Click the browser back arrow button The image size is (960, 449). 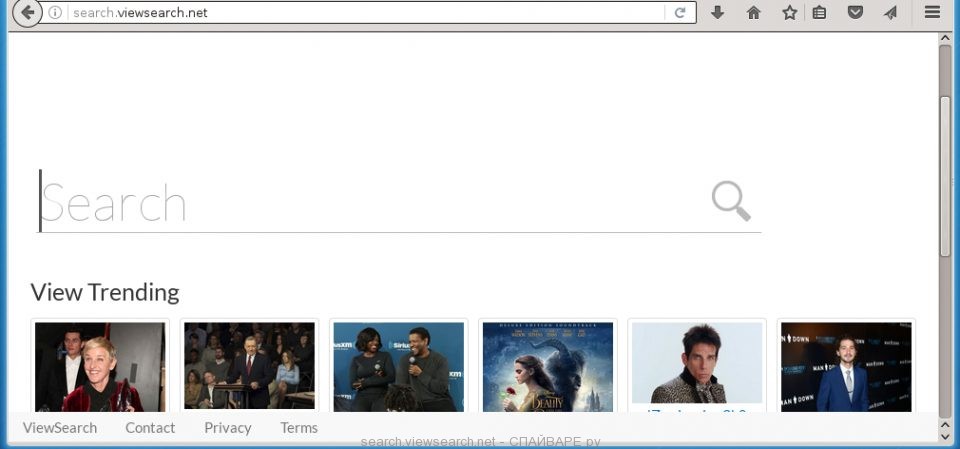tap(27, 13)
